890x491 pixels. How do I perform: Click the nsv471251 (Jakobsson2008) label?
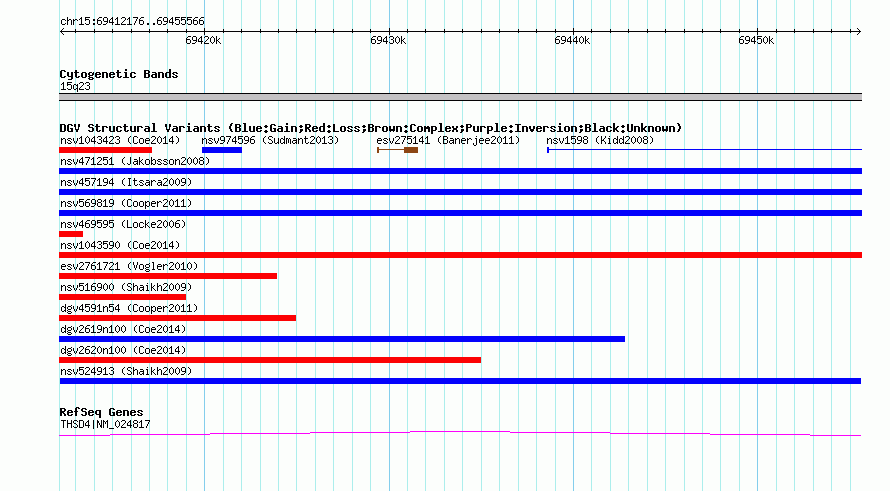coord(135,161)
